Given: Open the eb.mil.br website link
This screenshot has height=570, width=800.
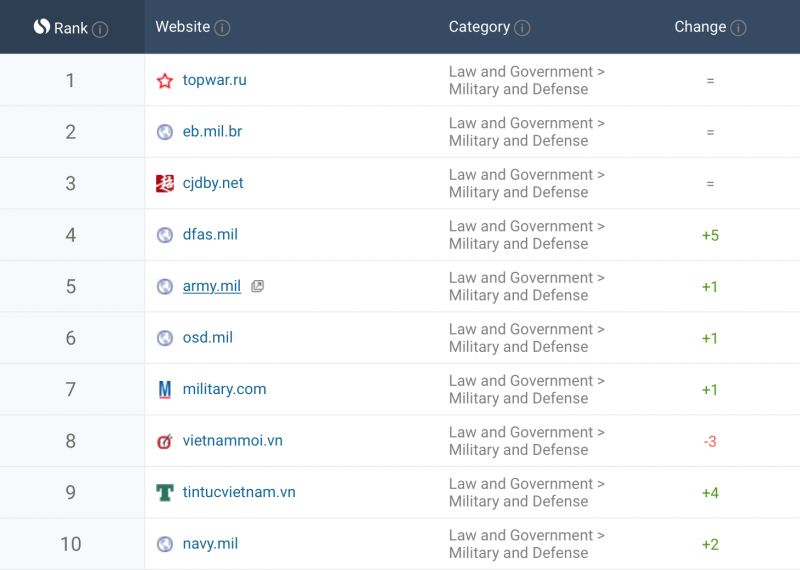Looking at the screenshot, I should [x=212, y=132].
